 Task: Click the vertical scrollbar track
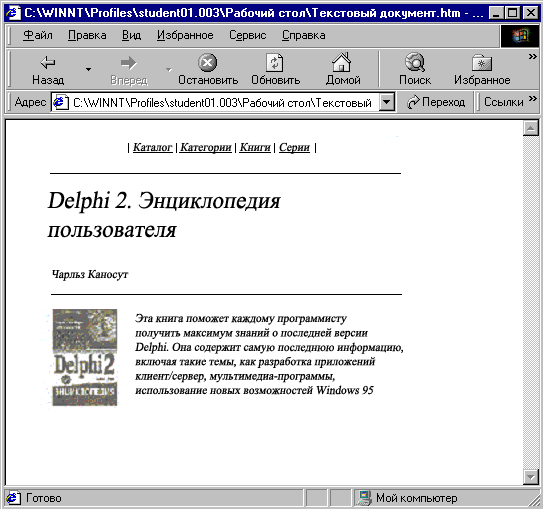coord(531,303)
